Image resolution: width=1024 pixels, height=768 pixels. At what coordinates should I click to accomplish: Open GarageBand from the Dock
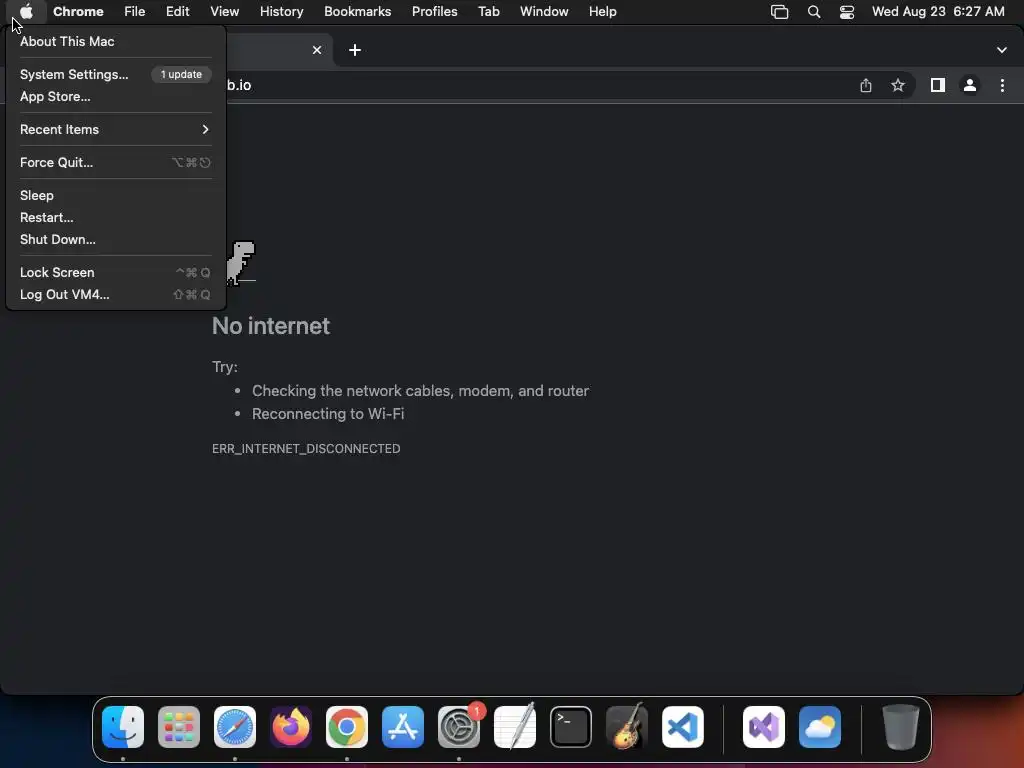click(627, 727)
